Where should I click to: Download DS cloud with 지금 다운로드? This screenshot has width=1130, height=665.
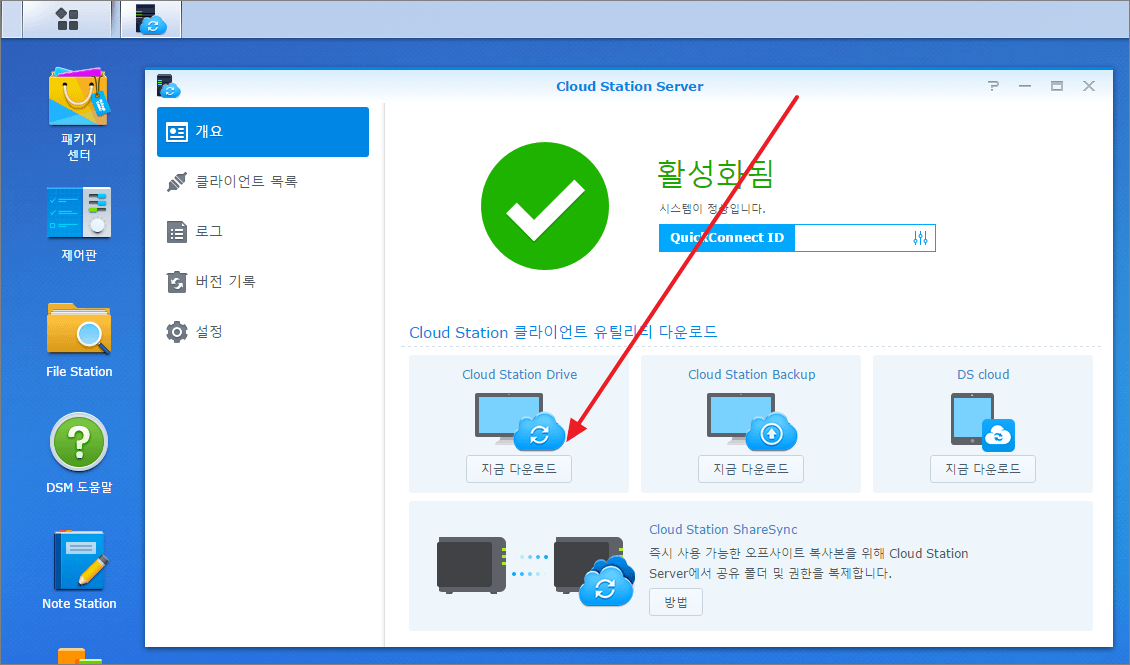coord(983,469)
